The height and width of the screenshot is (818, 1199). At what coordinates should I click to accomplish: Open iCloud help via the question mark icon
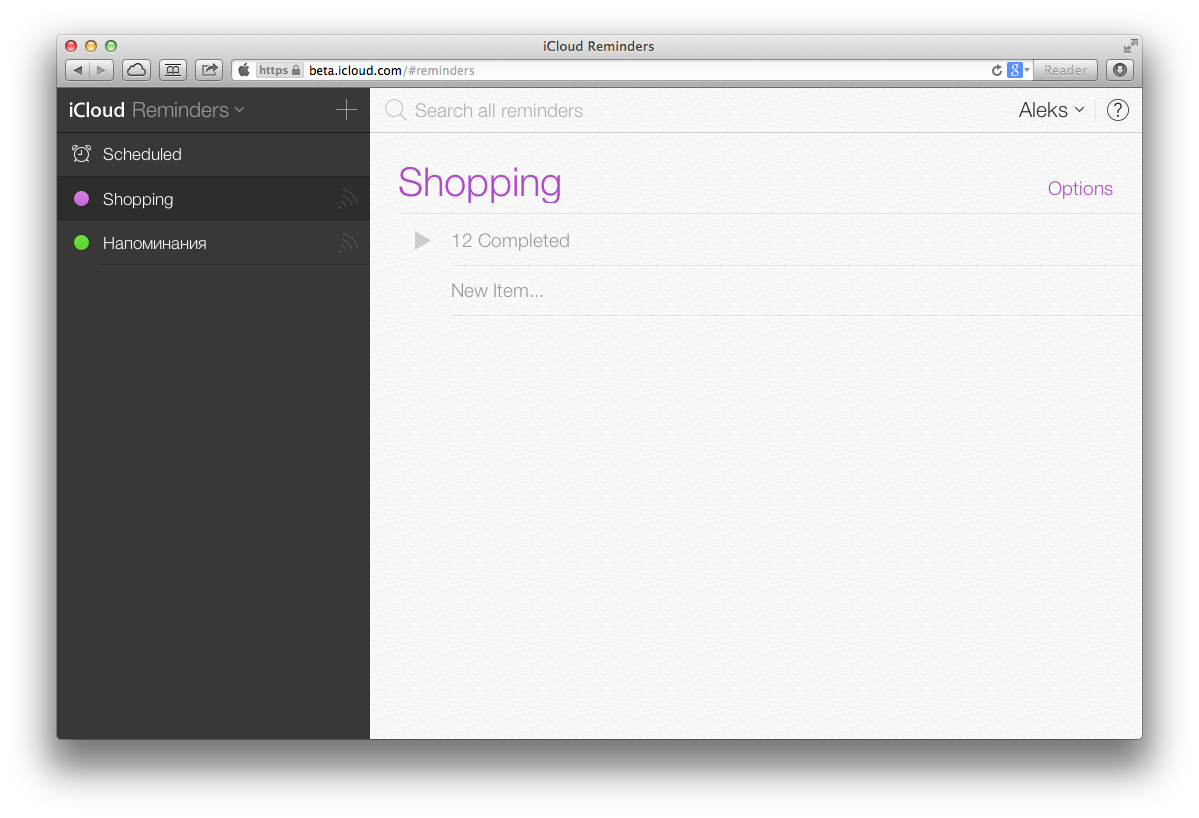coord(1117,110)
